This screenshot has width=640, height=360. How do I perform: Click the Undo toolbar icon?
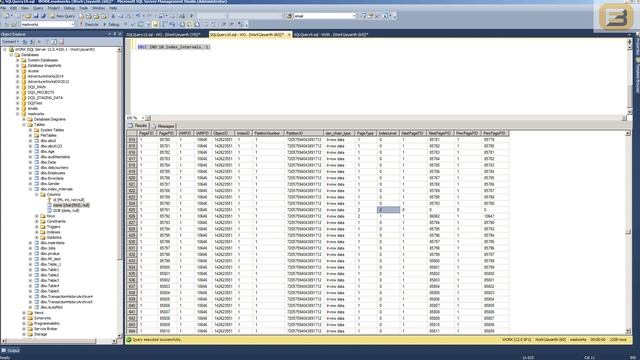pyautogui.click(x=138, y=16)
